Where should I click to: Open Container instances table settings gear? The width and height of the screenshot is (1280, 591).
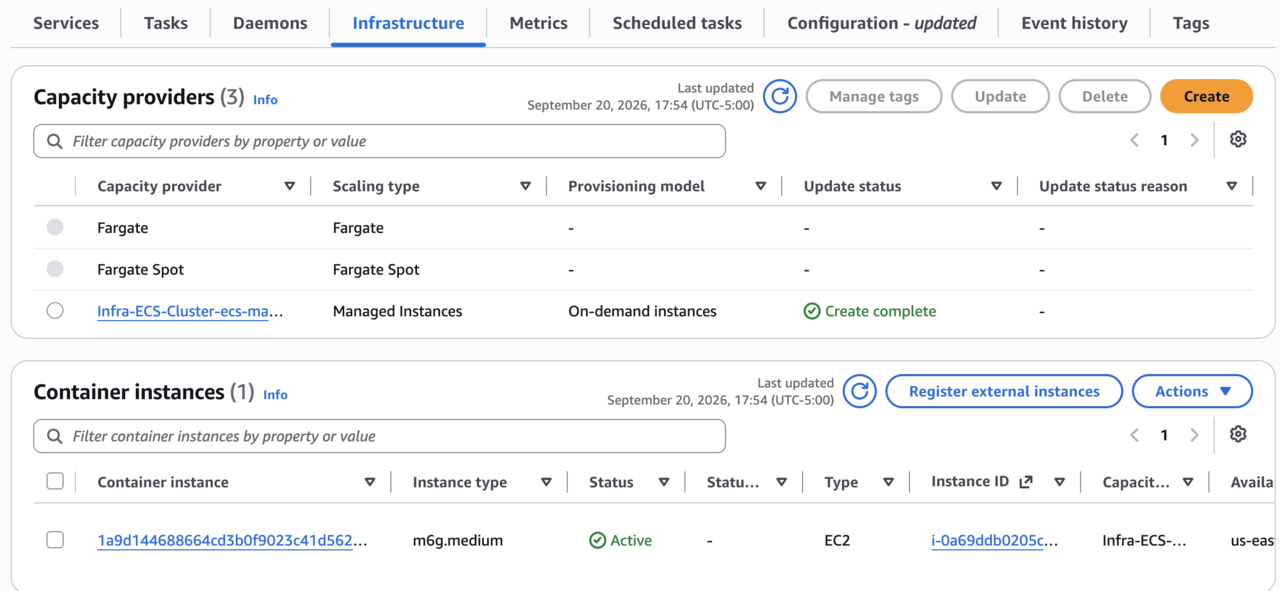click(x=1238, y=434)
